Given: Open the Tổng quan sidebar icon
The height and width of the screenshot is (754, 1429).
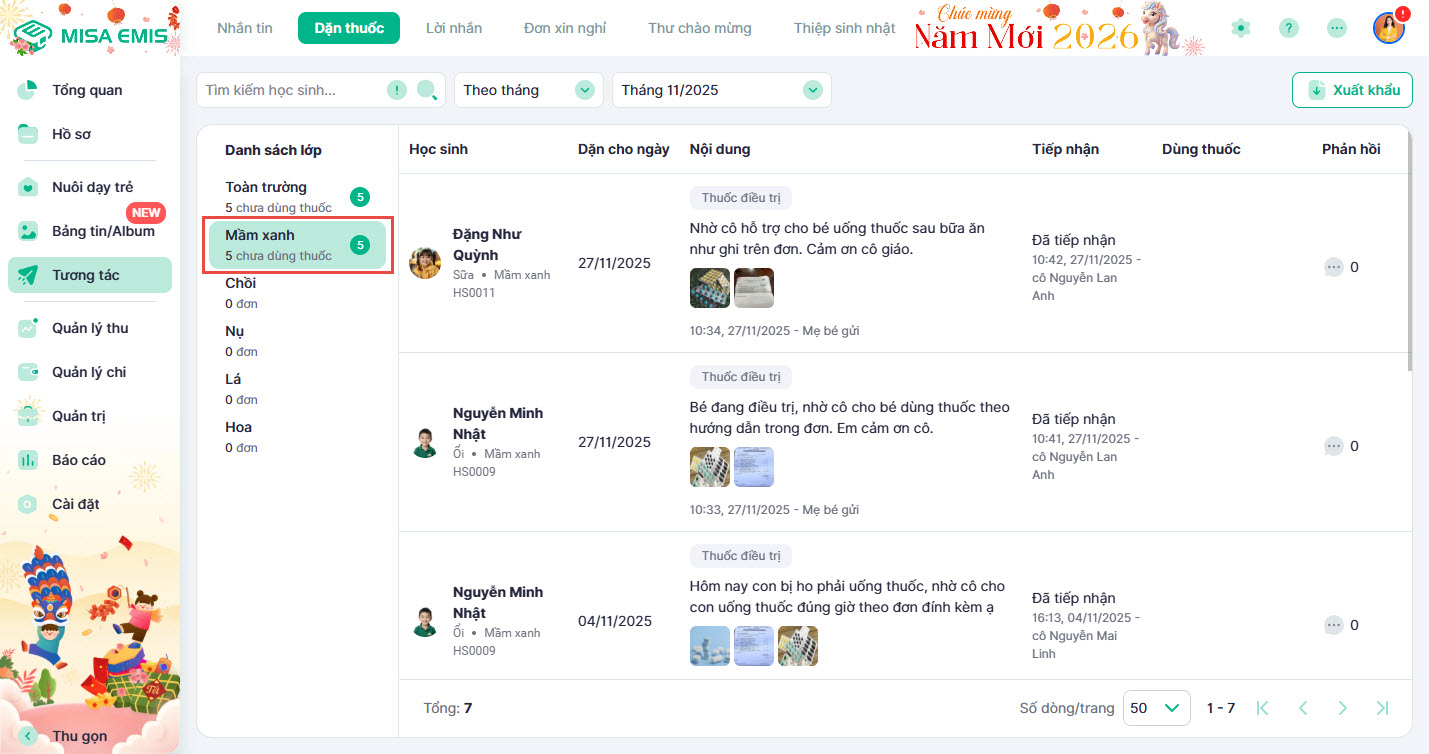Looking at the screenshot, I should coord(28,90).
